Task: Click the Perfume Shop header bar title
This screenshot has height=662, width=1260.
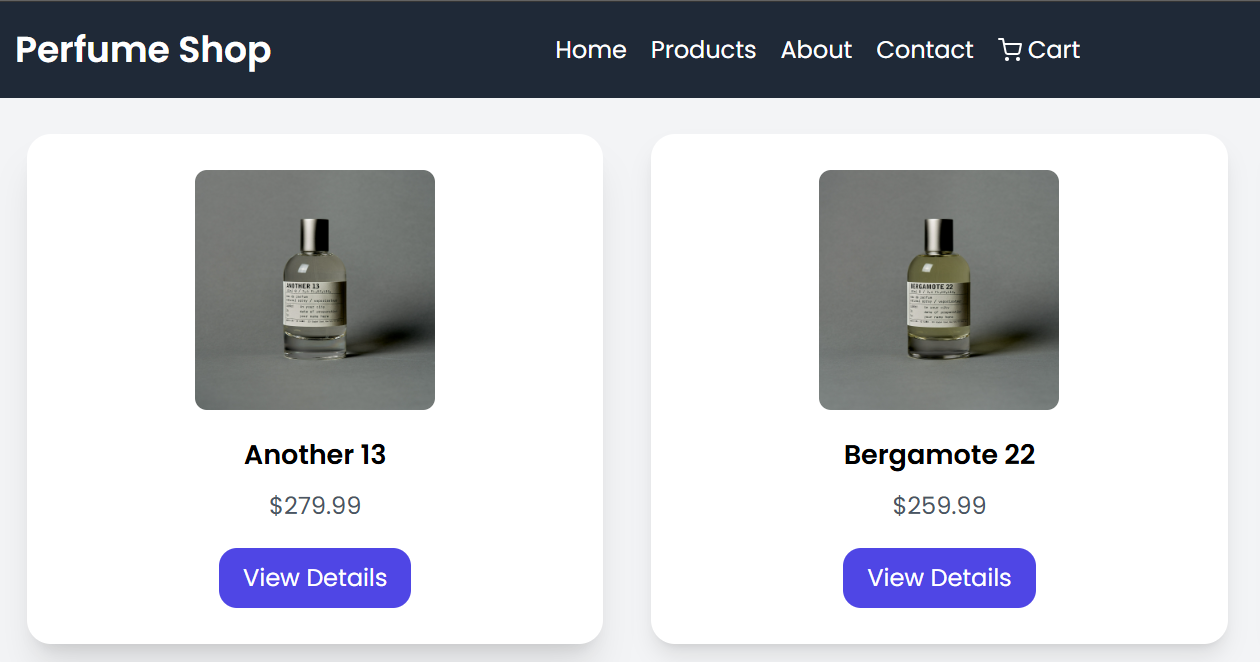Action: (143, 48)
